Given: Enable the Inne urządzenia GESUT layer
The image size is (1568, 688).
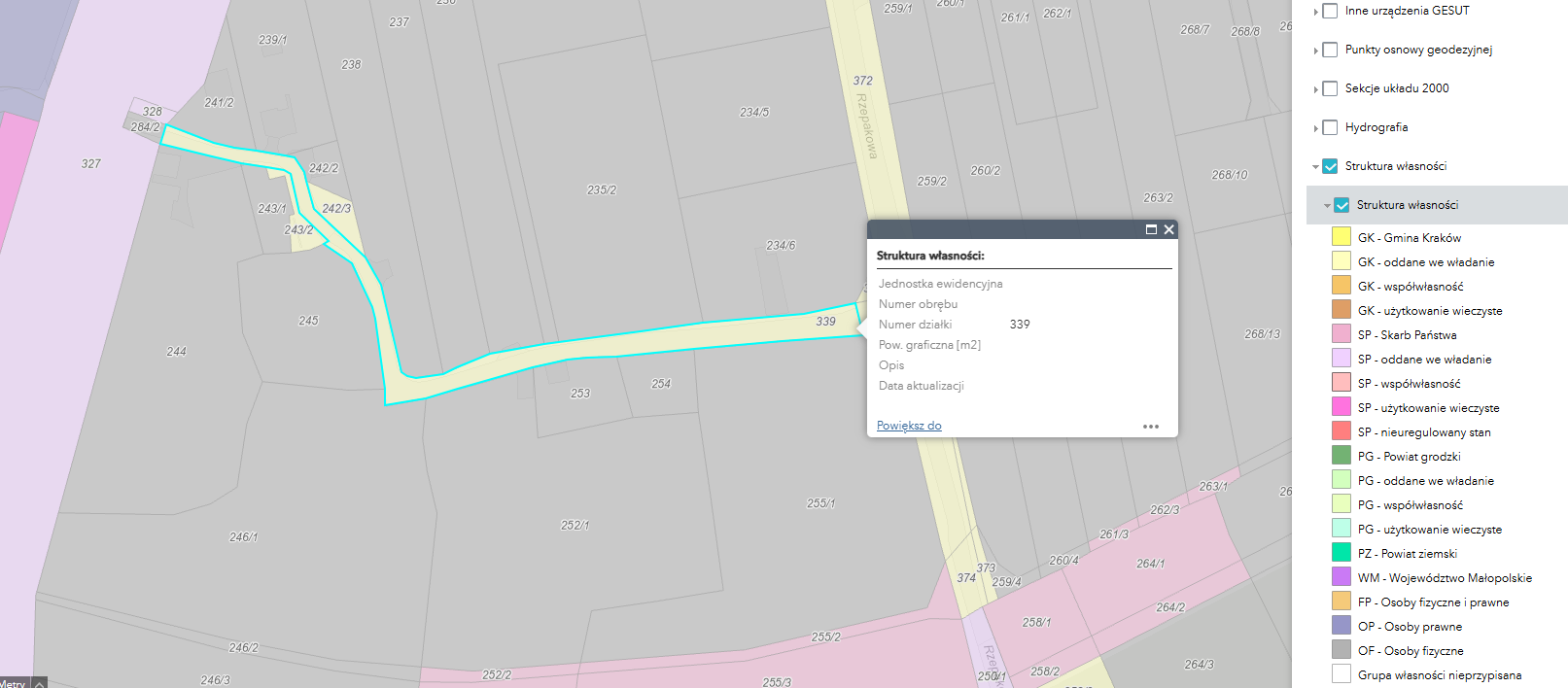Looking at the screenshot, I should pyautogui.click(x=1330, y=11).
